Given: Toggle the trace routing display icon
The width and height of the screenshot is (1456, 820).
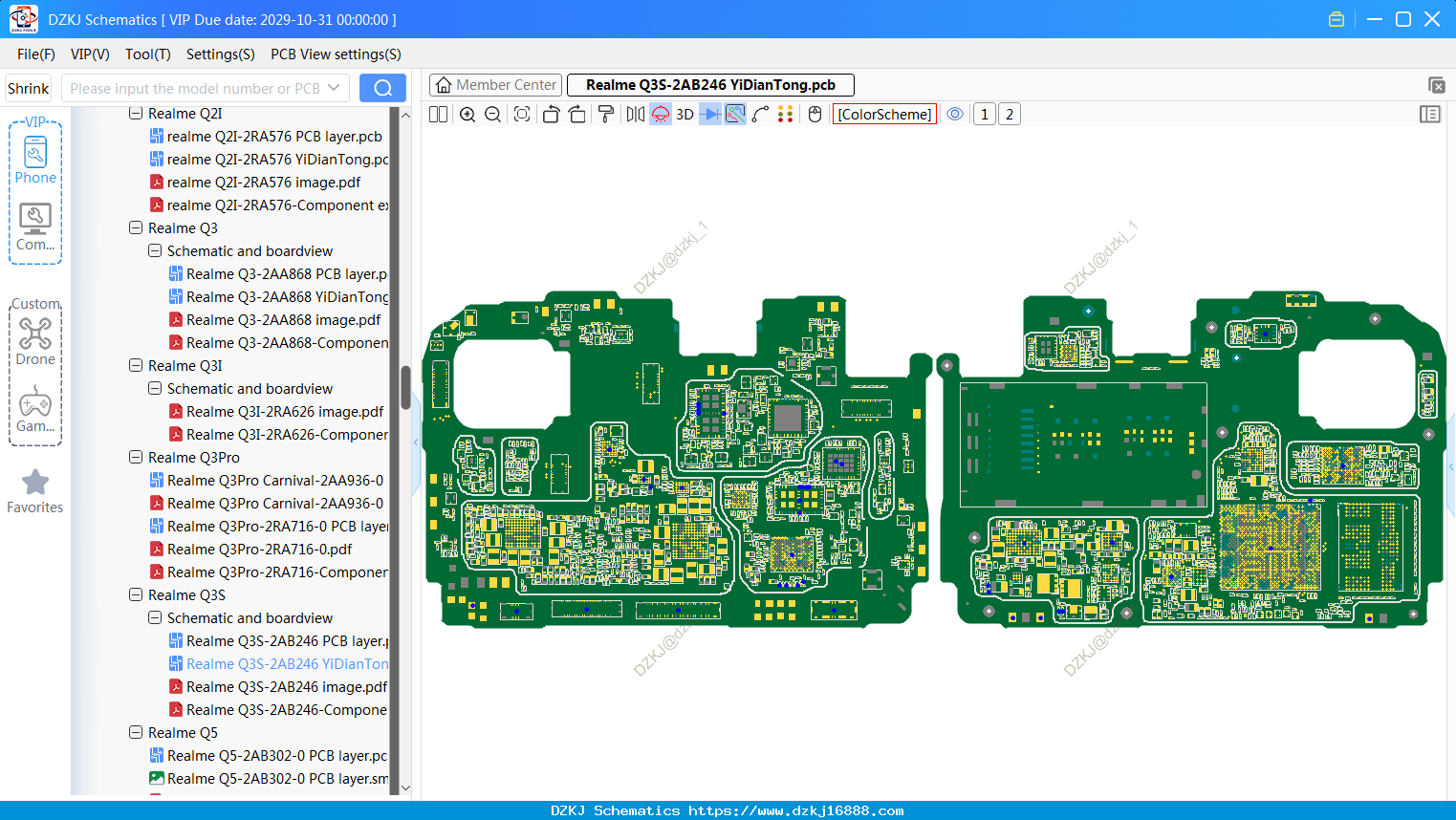Looking at the screenshot, I should [x=735, y=115].
